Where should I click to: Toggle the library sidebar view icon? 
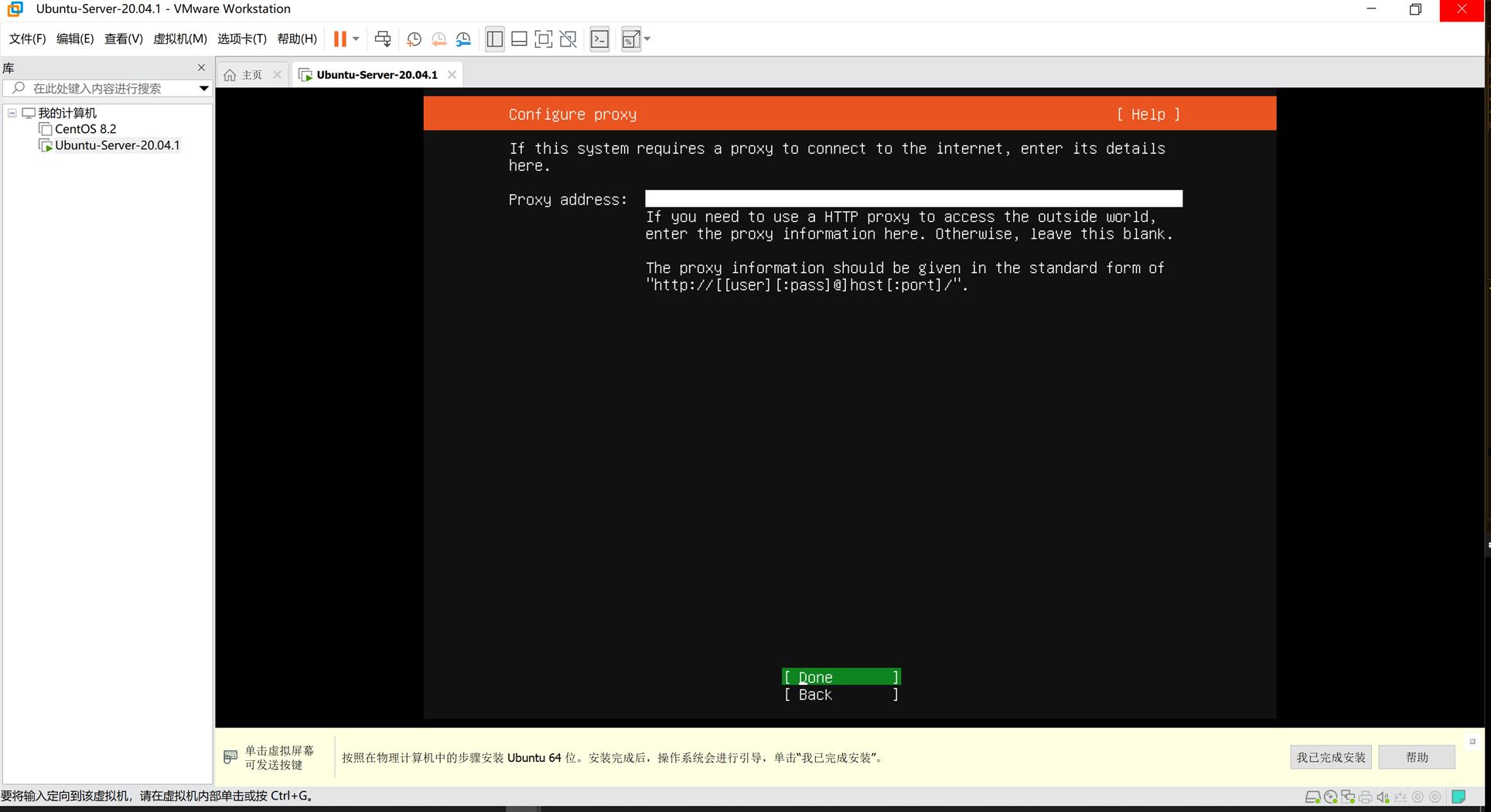[x=495, y=39]
